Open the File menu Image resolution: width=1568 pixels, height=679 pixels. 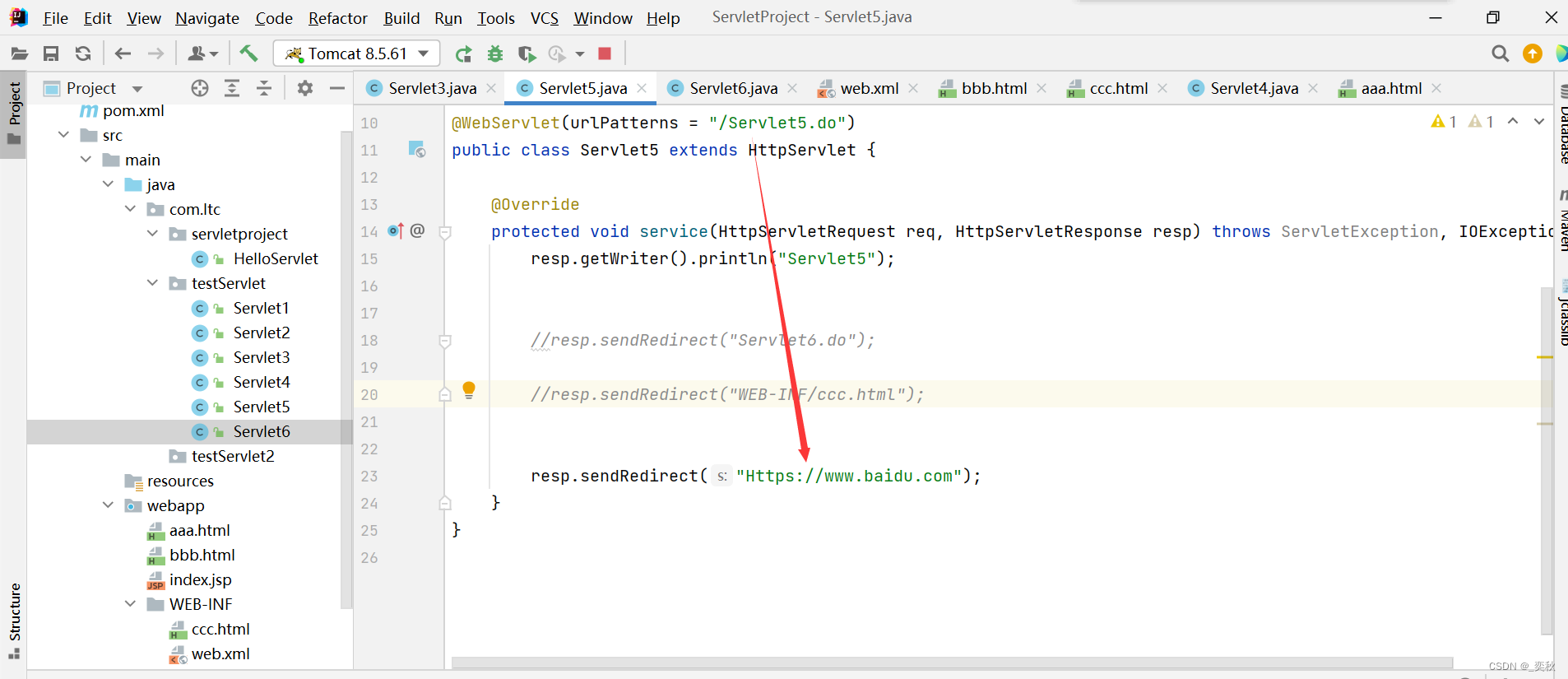point(55,18)
